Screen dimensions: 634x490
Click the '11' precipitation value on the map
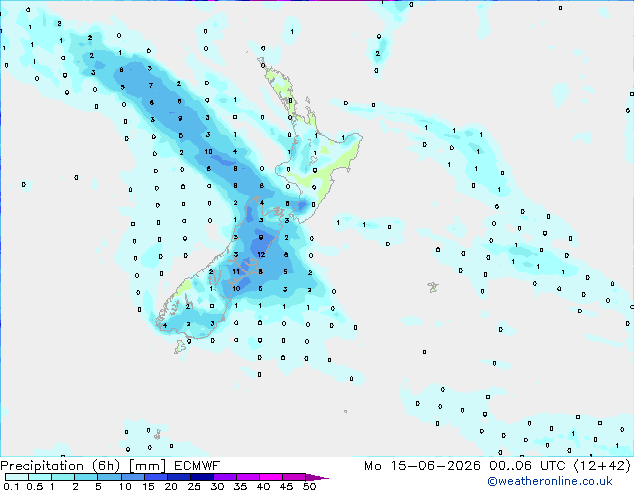pyautogui.click(x=236, y=272)
